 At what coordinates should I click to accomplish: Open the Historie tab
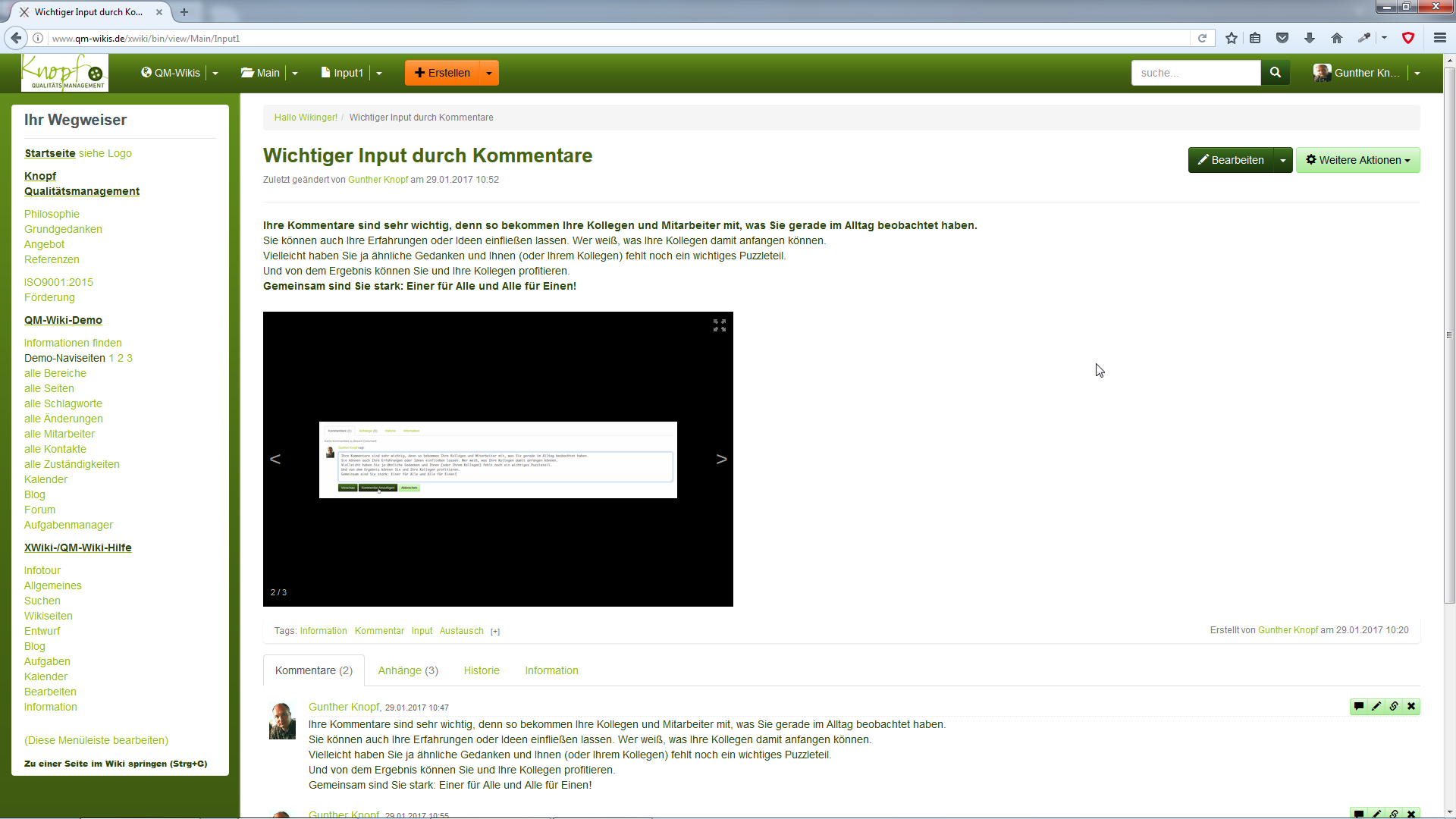click(482, 670)
